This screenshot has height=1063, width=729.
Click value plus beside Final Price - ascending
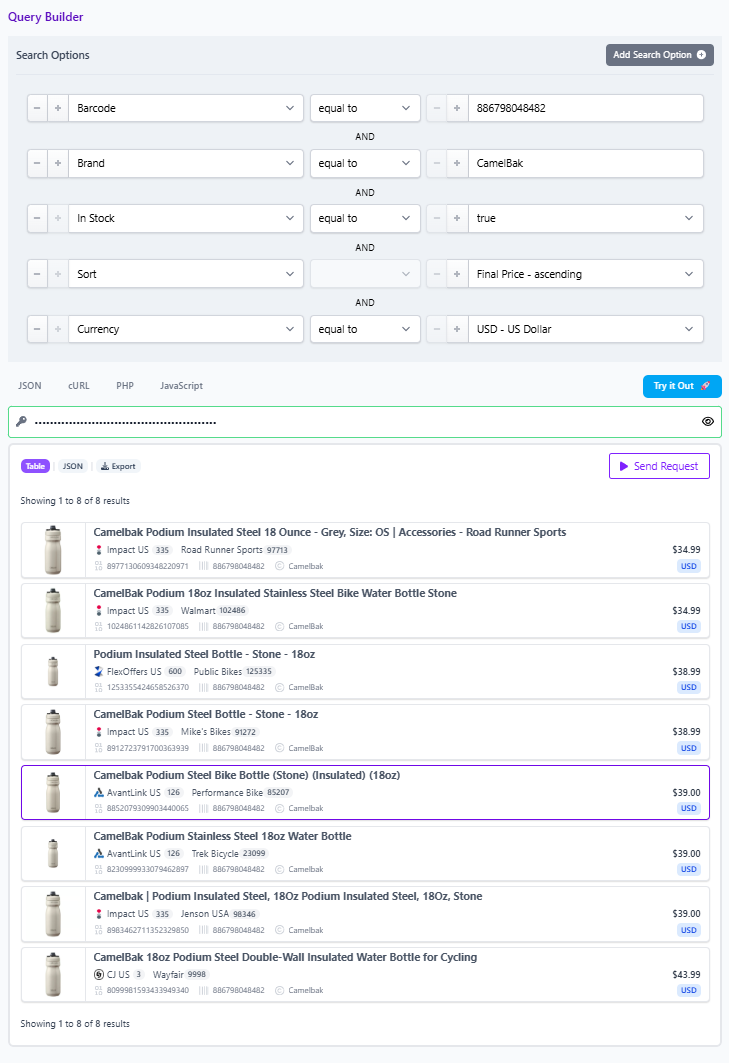[457, 274]
